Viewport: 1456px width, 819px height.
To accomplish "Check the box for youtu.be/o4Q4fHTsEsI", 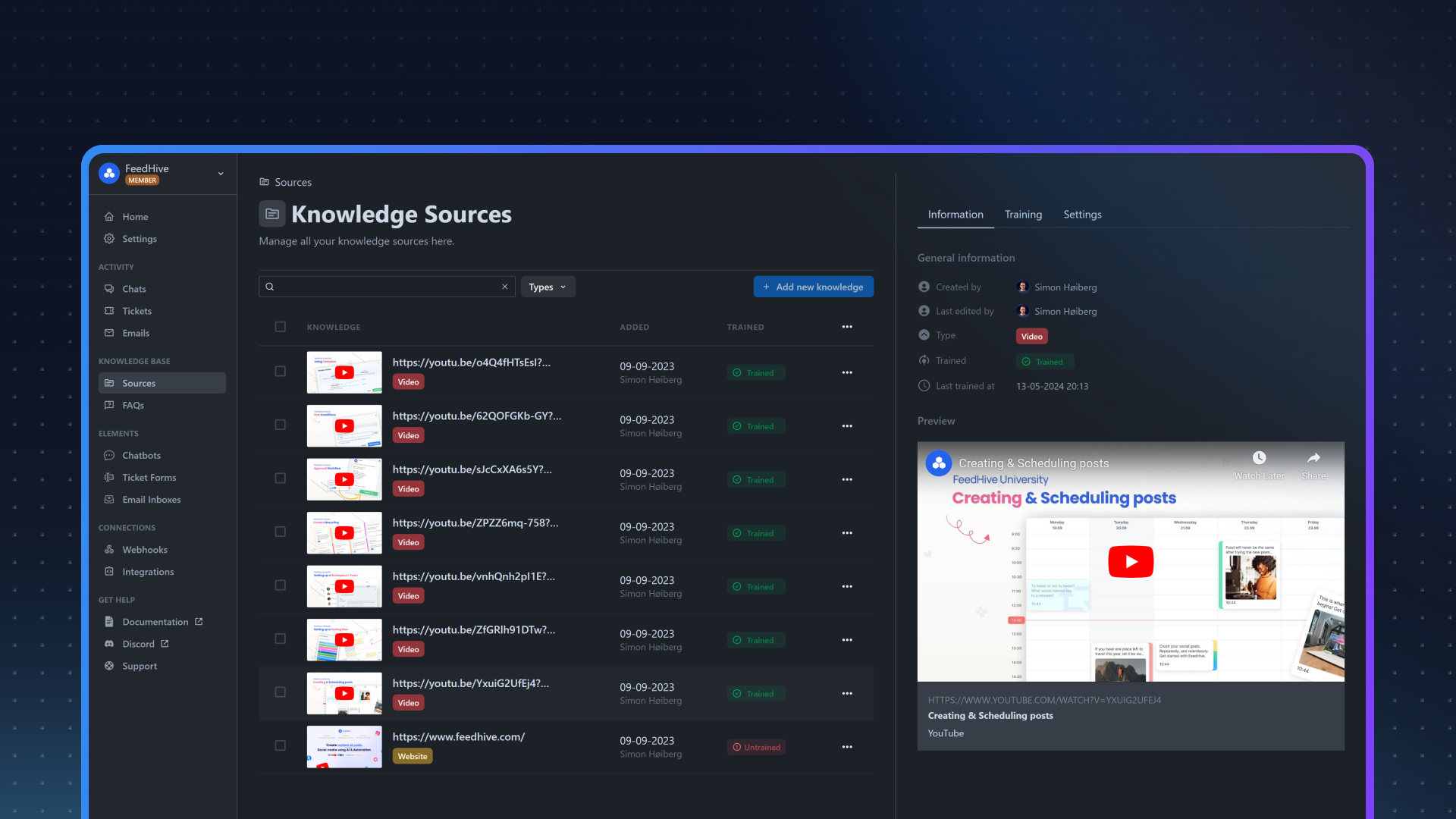I will pyautogui.click(x=281, y=372).
